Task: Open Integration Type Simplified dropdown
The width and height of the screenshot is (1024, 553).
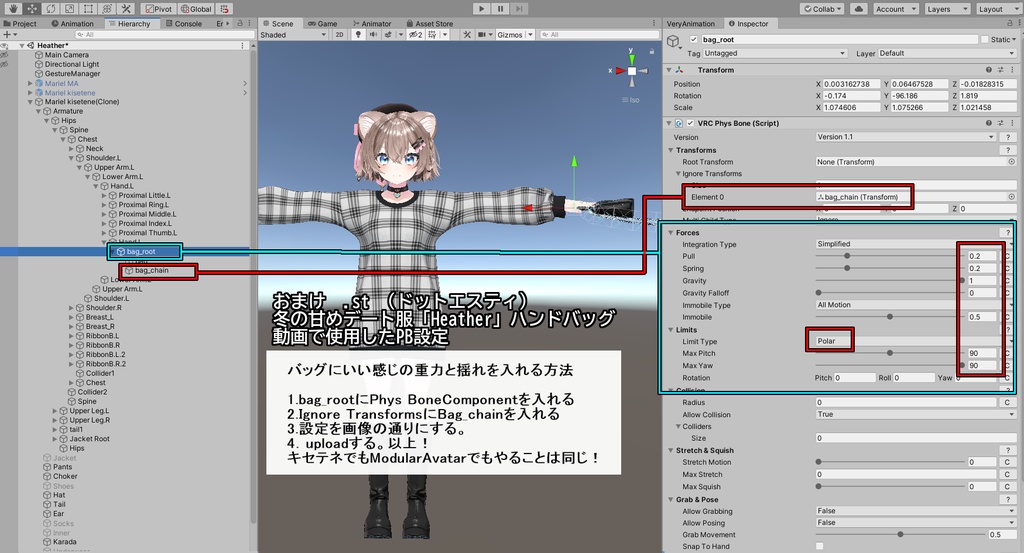Action: pos(914,244)
